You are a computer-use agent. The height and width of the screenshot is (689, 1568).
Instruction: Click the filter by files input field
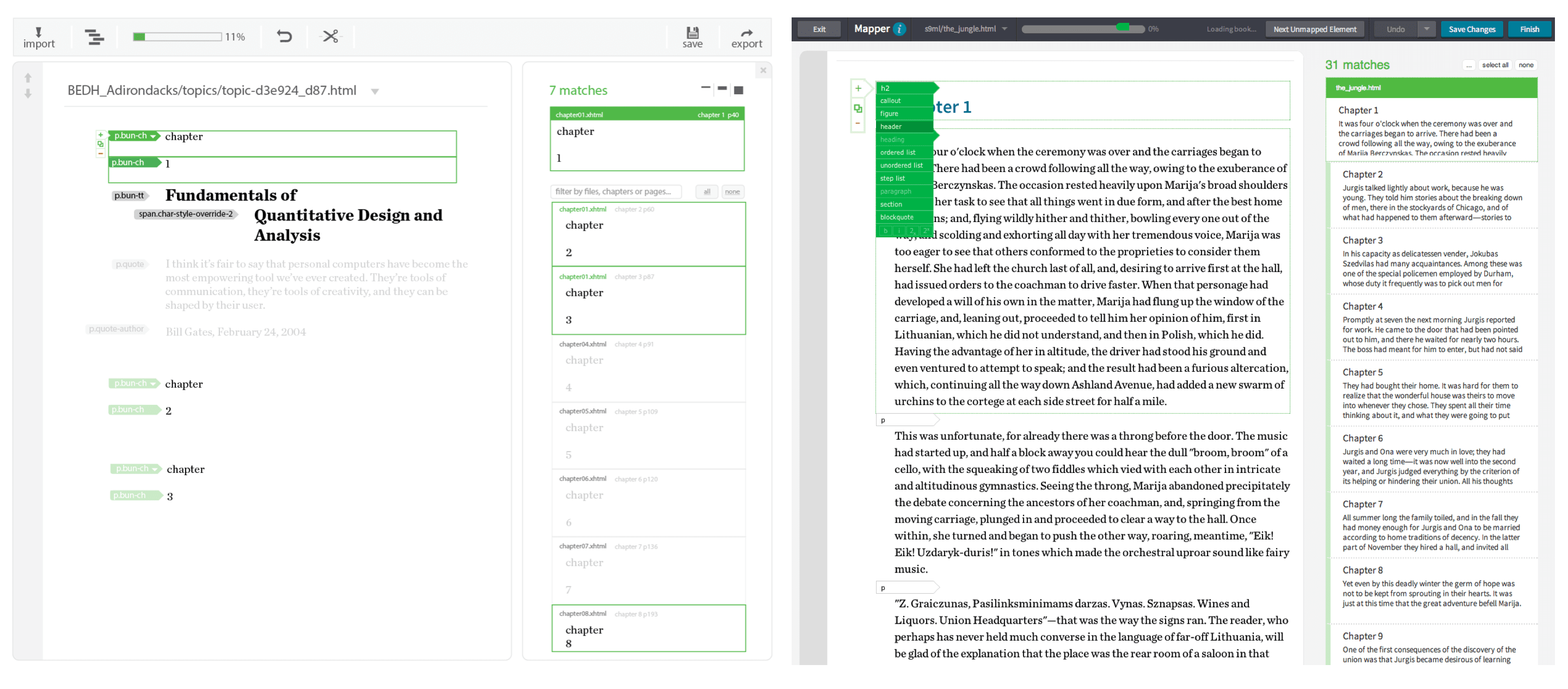[x=615, y=192]
